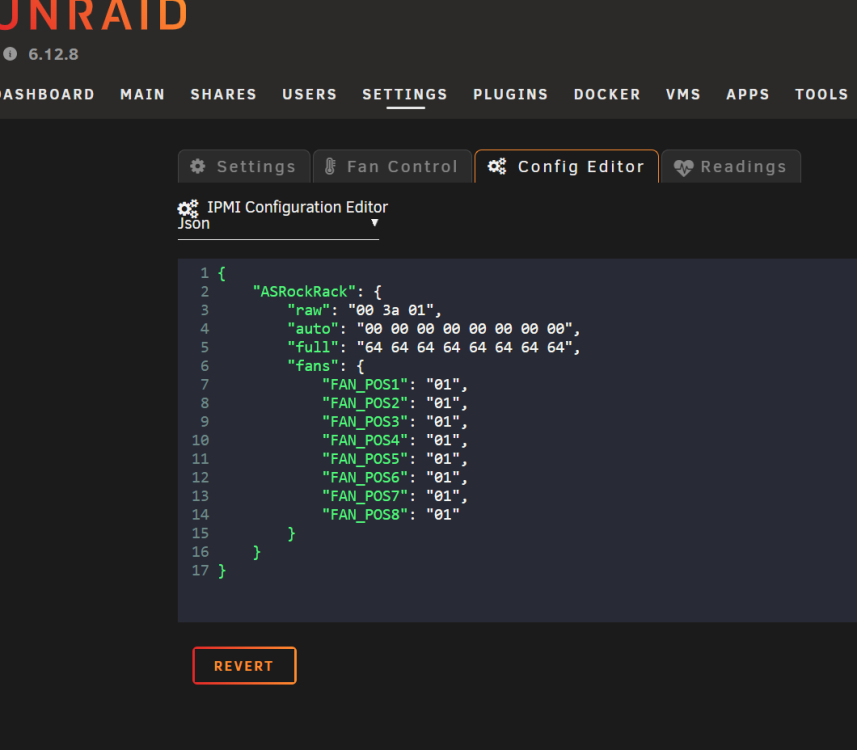The height and width of the screenshot is (750, 857).
Task: Open the Apps page
Action: tap(748, 95)
